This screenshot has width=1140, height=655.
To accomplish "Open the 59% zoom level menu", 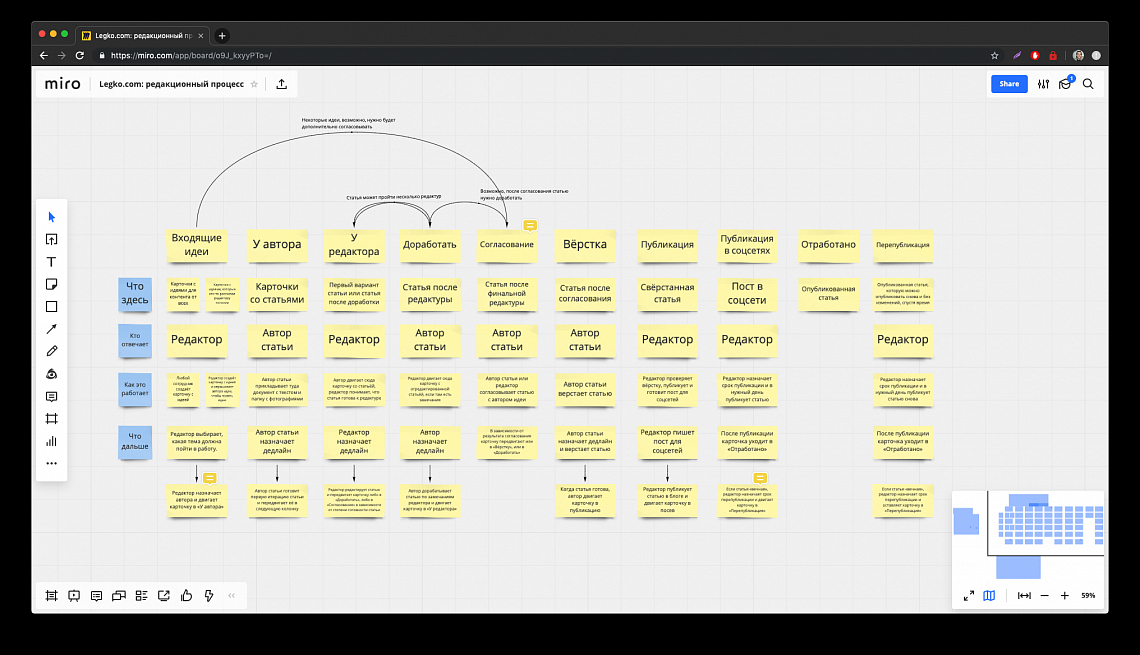I will [1089, 596].
